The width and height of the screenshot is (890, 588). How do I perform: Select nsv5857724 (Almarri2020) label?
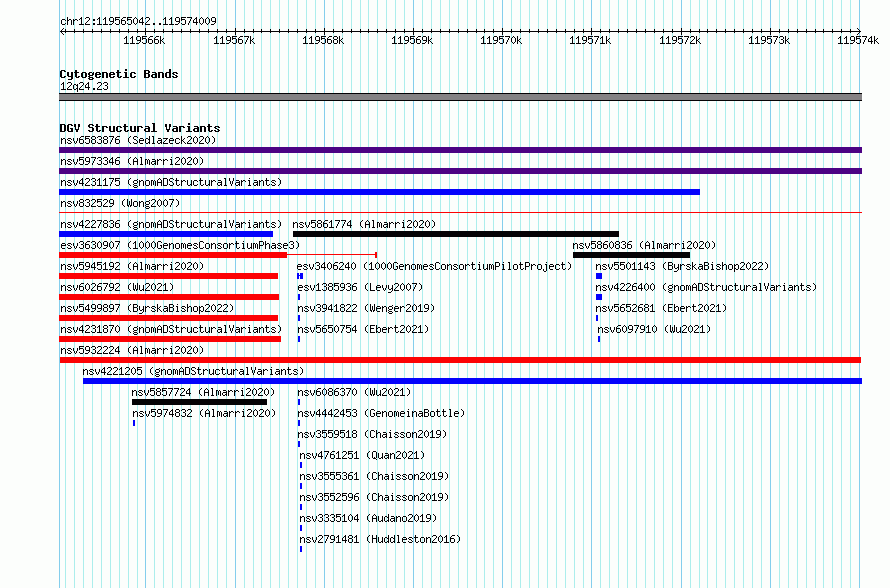[x=203, y=392]
